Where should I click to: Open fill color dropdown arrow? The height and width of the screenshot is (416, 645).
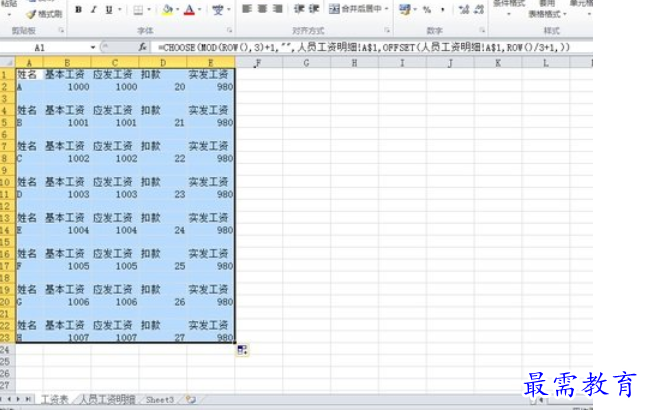point(177,9)
